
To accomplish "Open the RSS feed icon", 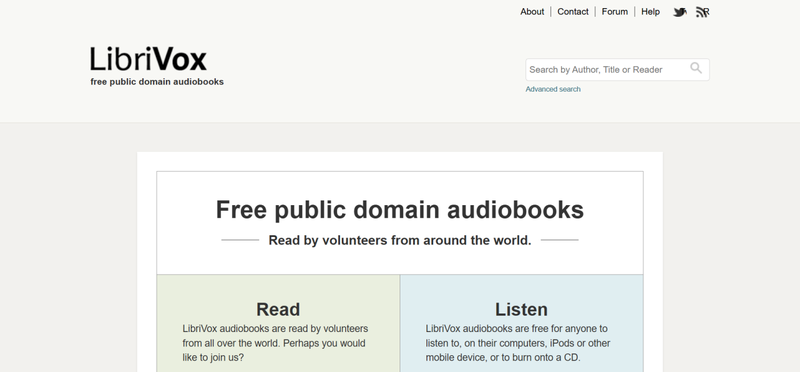I will [x=703, y=12].
